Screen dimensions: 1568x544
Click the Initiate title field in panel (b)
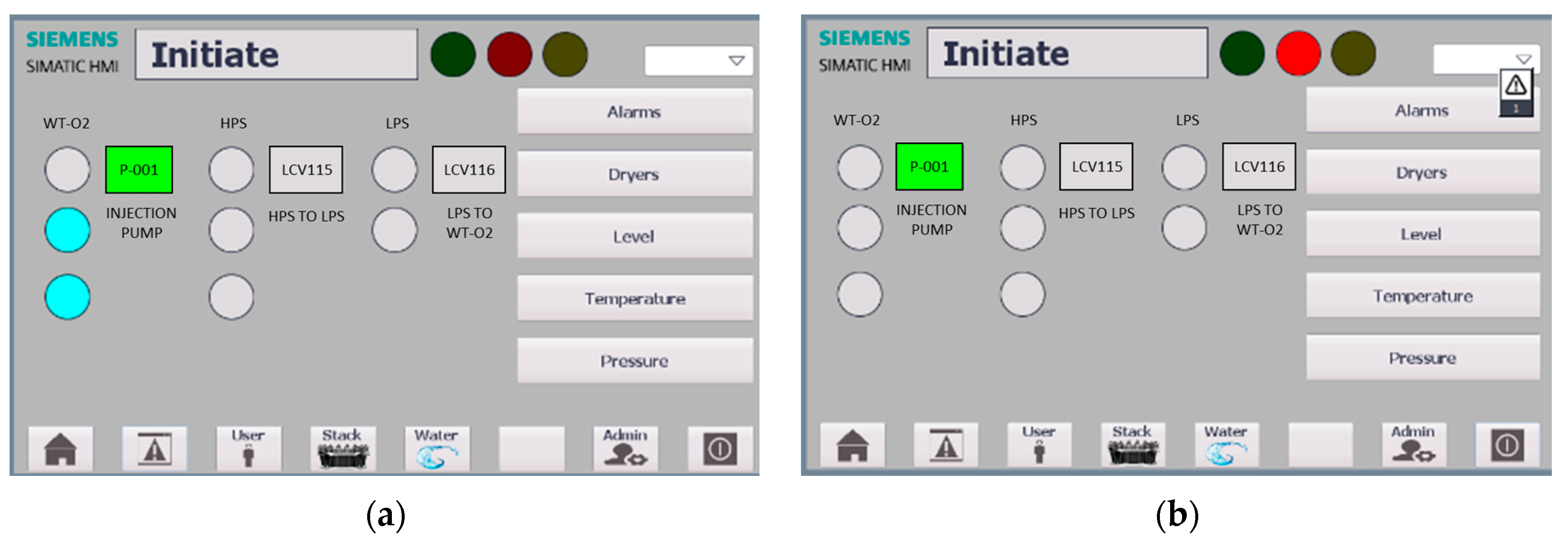[1067, 53]
